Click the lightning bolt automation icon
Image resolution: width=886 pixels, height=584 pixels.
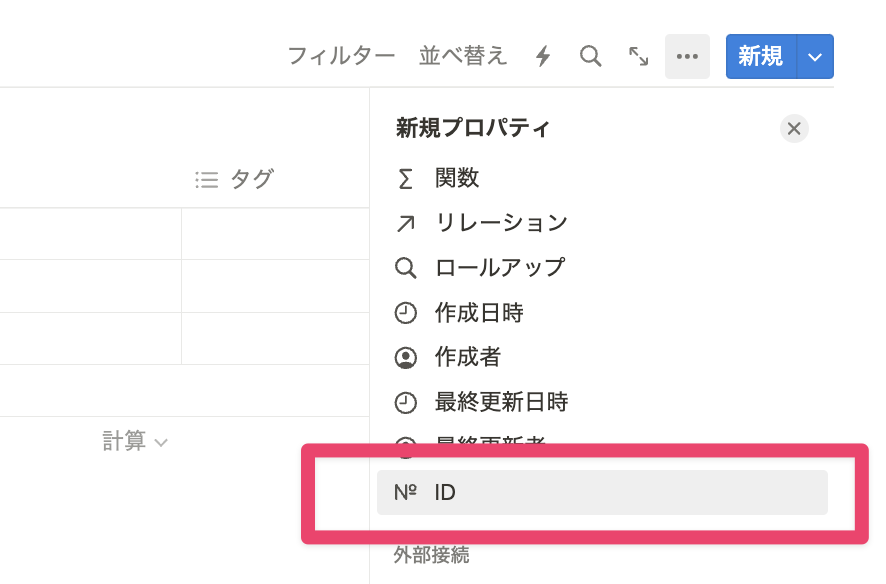543,56
